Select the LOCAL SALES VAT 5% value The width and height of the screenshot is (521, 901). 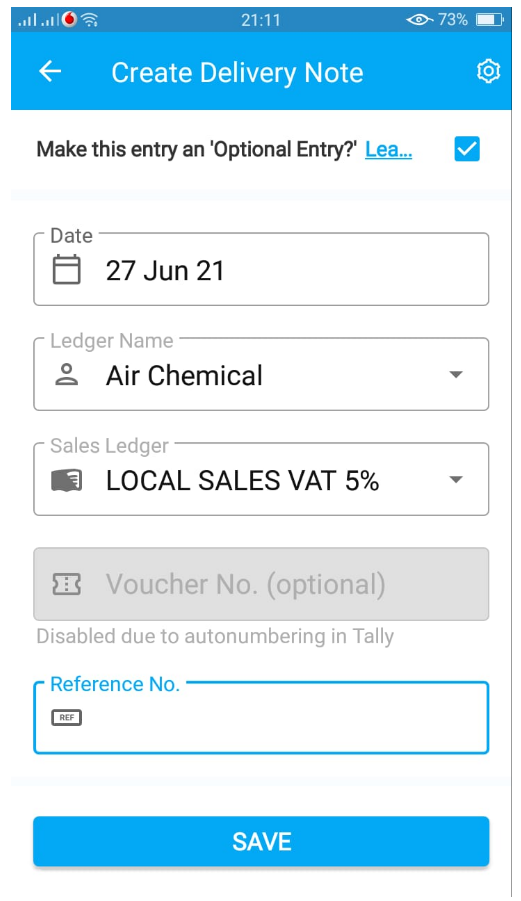click(242, 480)
